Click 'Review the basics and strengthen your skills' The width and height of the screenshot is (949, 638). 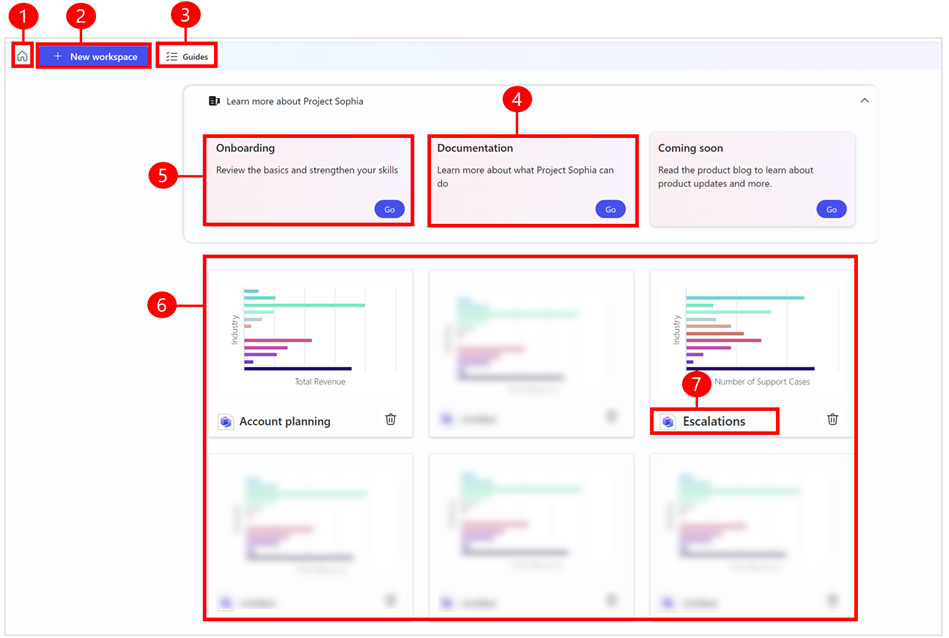tap(307, 170)
